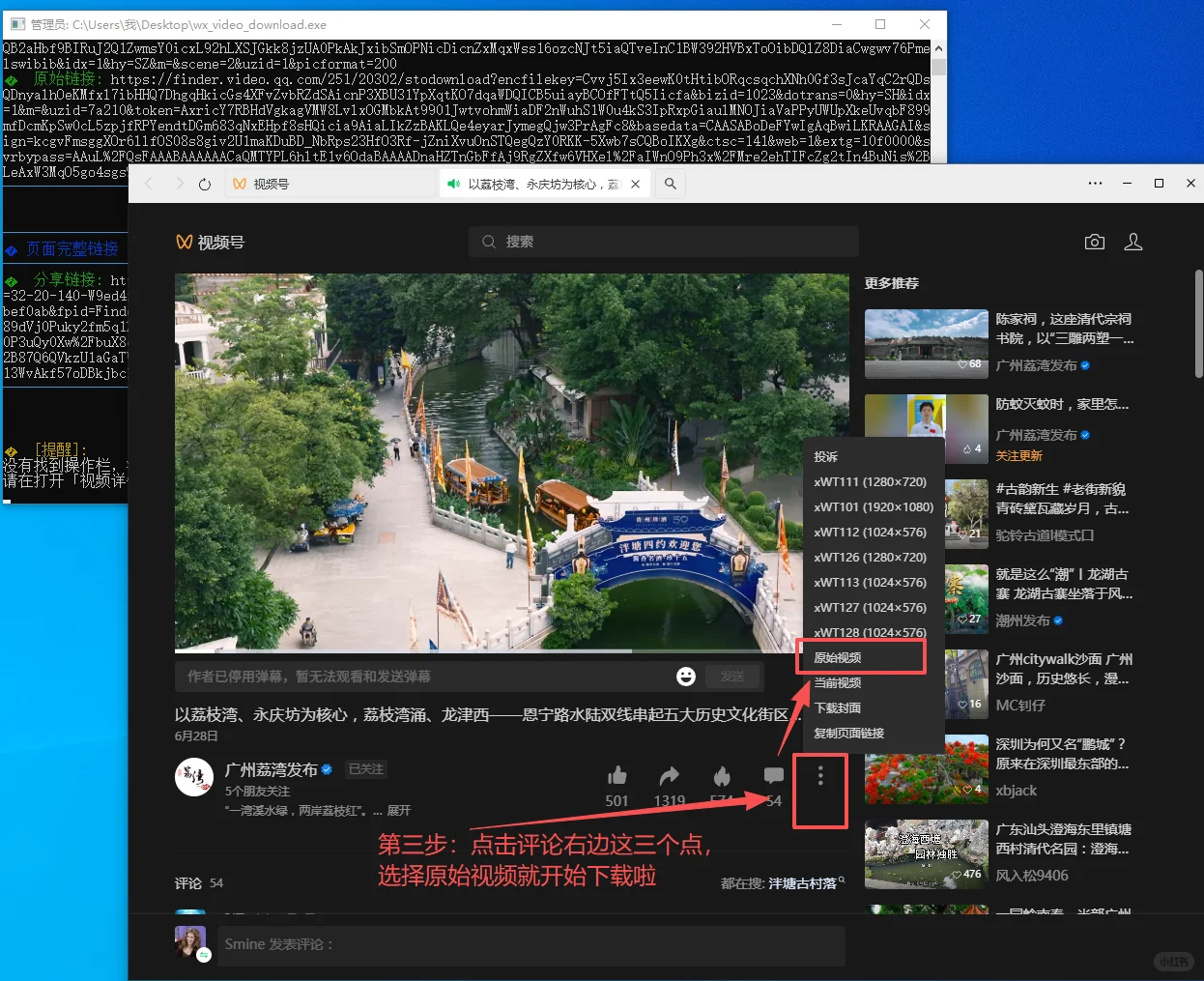Click the disabled danmaku input field
The height and width of the screenshot is (981, 1204).
click(425, 677)
